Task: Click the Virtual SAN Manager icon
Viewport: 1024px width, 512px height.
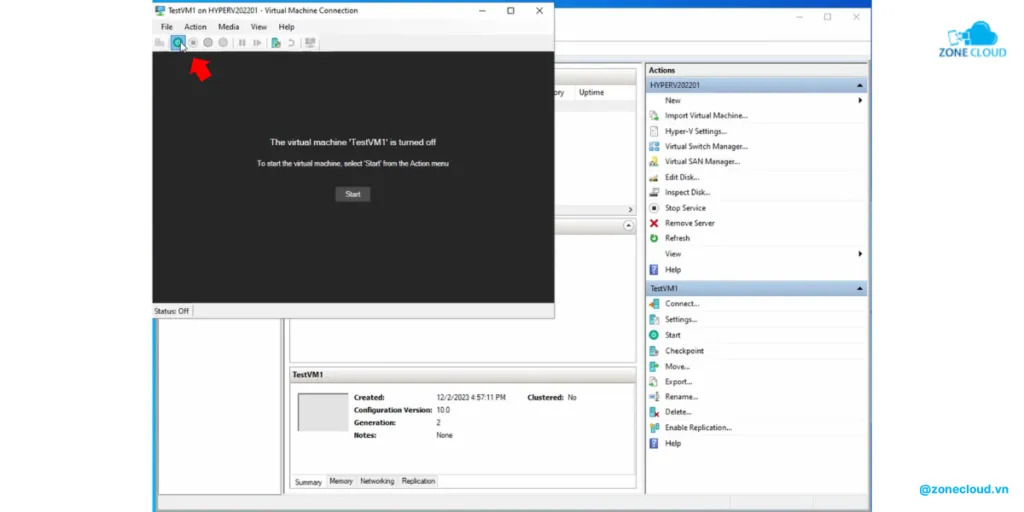Action: click(x=654, y=161)
